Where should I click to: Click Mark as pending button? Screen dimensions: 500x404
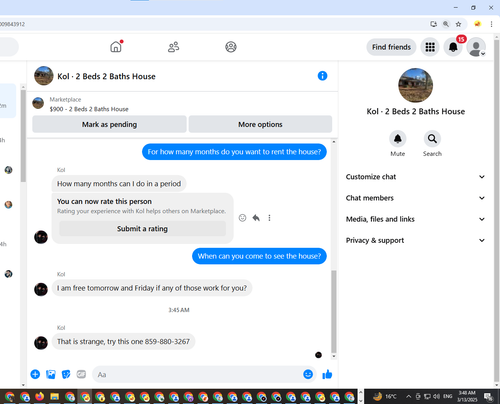(109, 124)
